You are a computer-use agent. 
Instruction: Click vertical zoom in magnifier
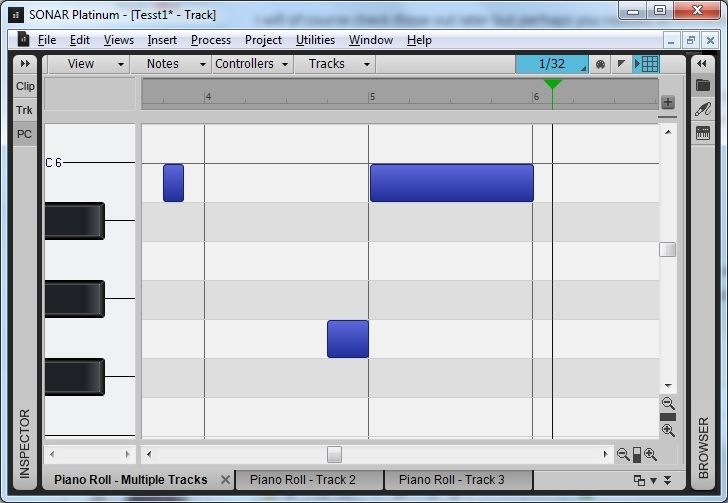pos(667,430)
